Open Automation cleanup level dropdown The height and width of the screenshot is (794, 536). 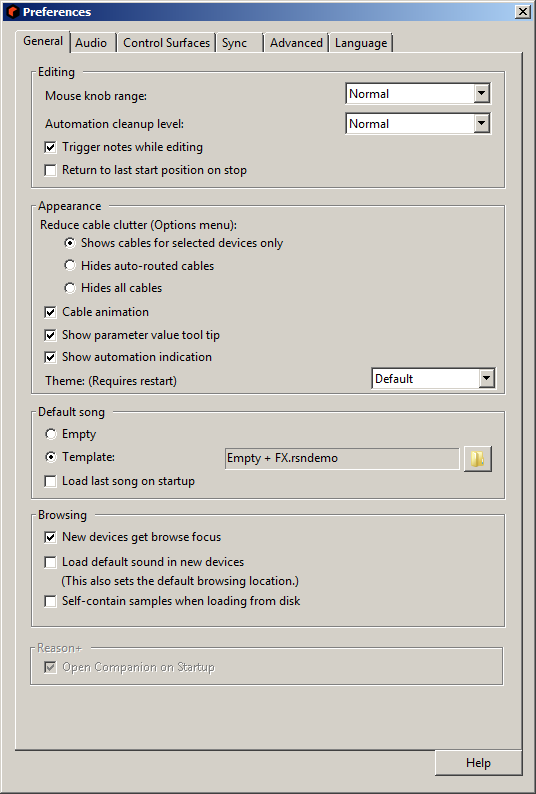tap(418, 124)
